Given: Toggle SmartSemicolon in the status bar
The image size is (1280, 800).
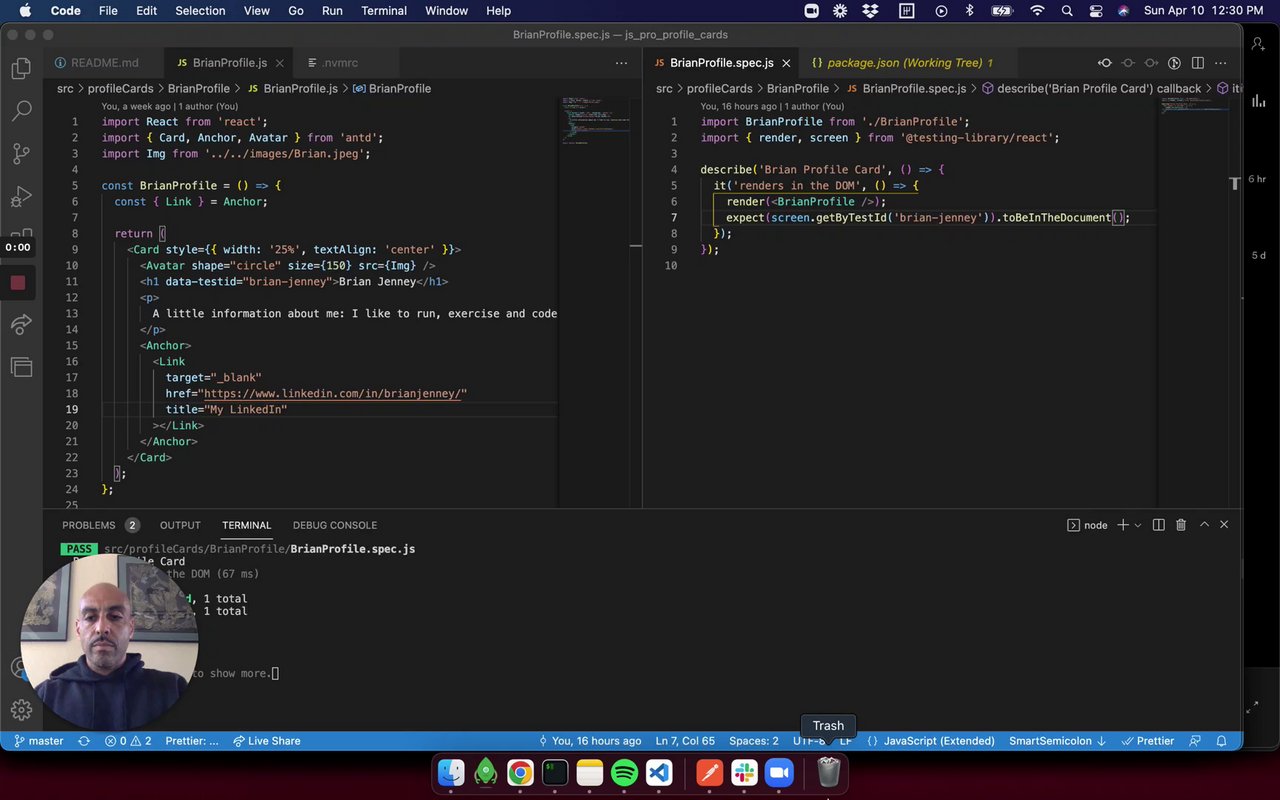Looking at the screenshot, I should [x=1057, y=741].
